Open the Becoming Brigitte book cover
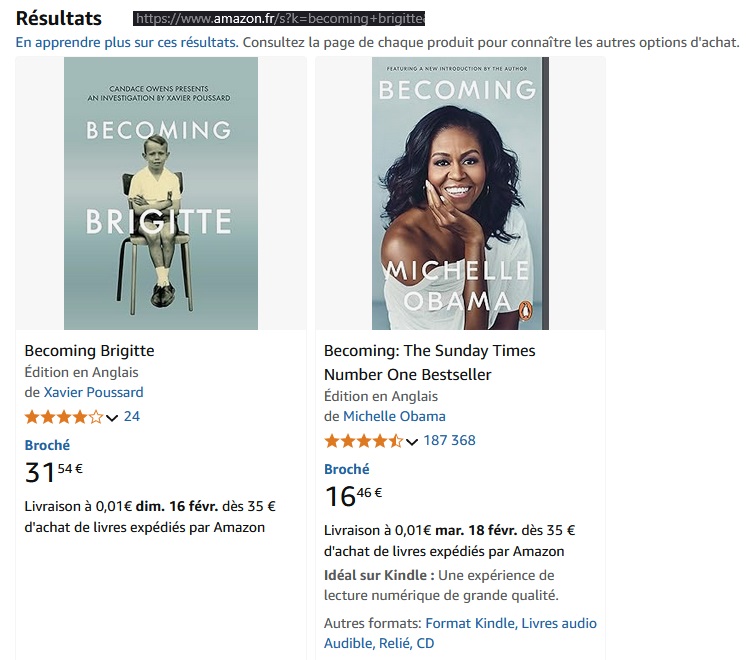 161,193
